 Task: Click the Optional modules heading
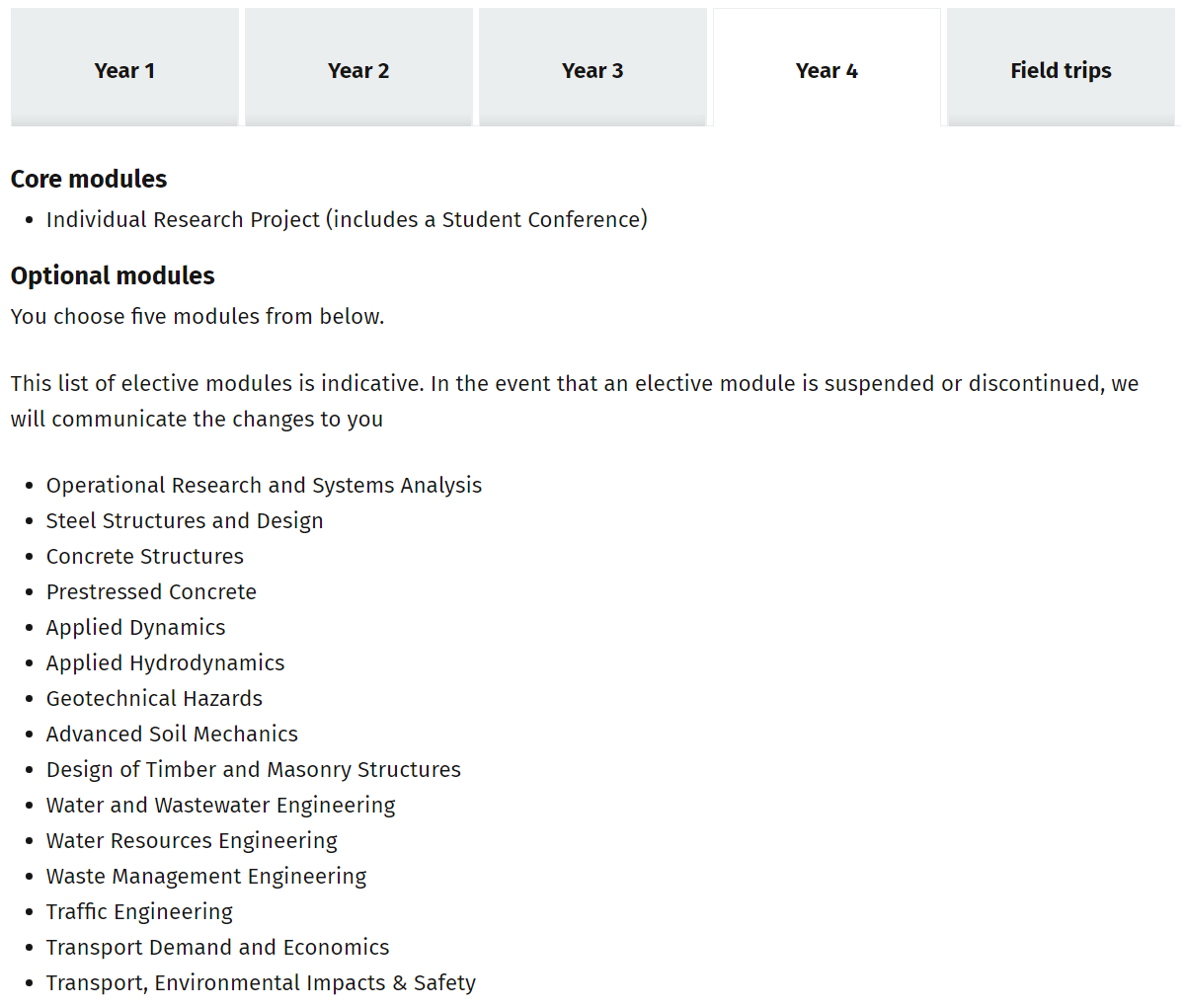pos(113,275)
